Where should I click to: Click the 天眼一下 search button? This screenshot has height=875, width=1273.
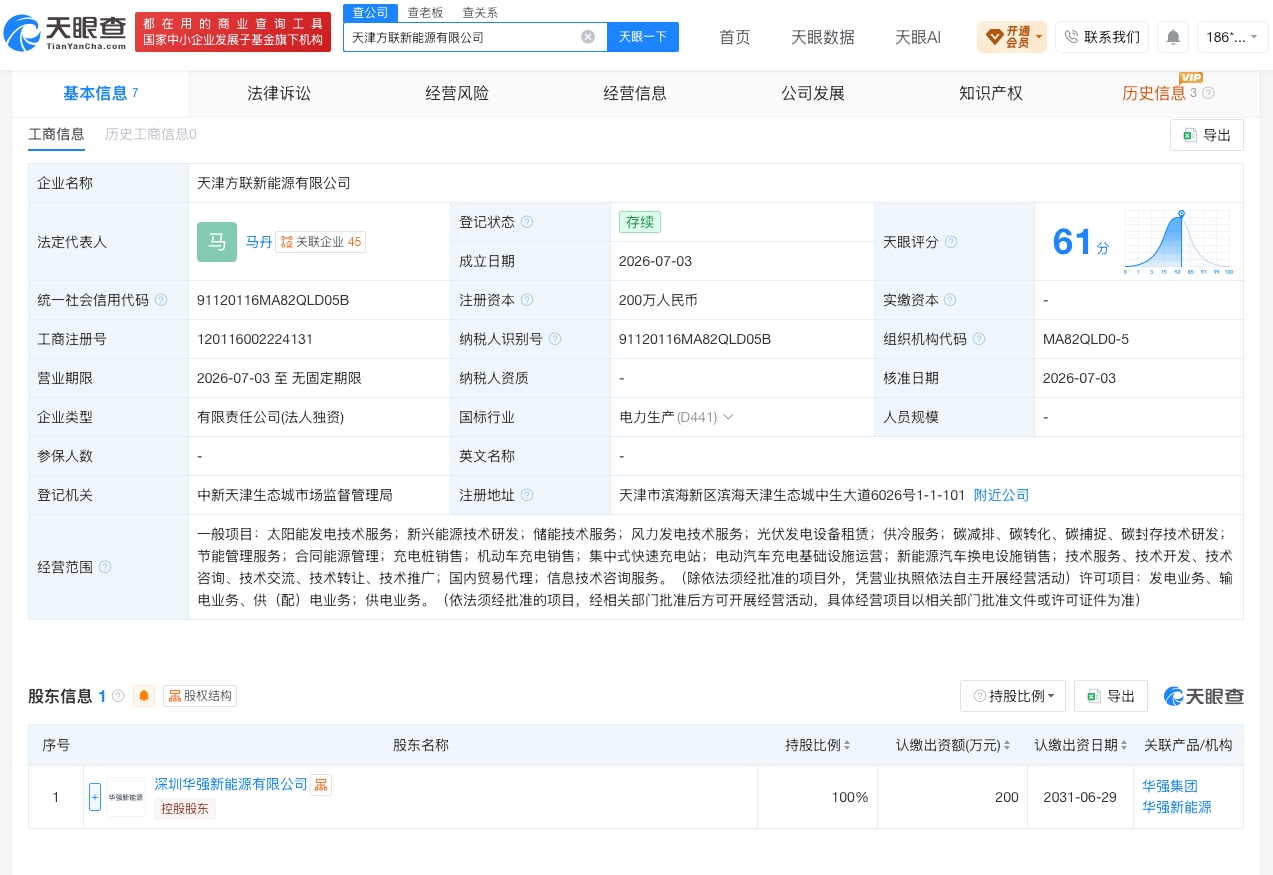[643, 37]
